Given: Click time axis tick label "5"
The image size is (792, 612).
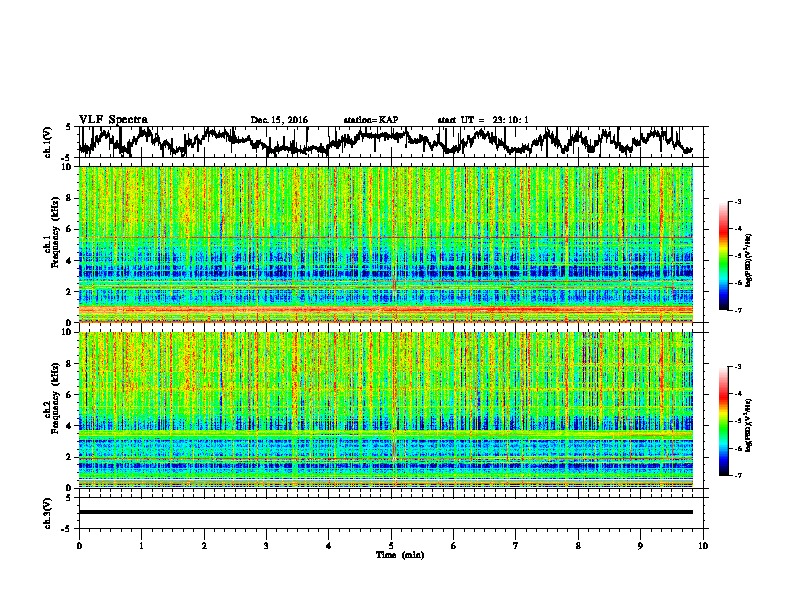Looking at the screenshot, I should 391,546.
